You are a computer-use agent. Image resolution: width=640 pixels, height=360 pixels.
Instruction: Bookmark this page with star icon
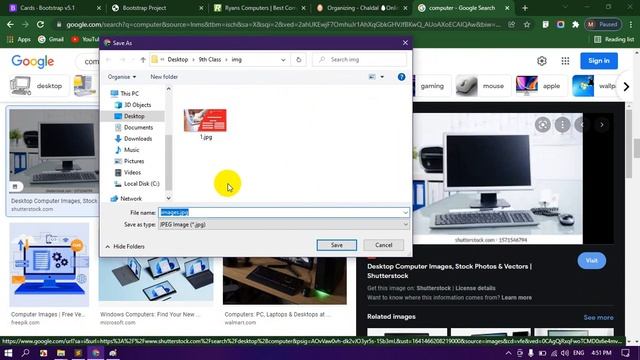pyautogui.click(x=527, y=24)
